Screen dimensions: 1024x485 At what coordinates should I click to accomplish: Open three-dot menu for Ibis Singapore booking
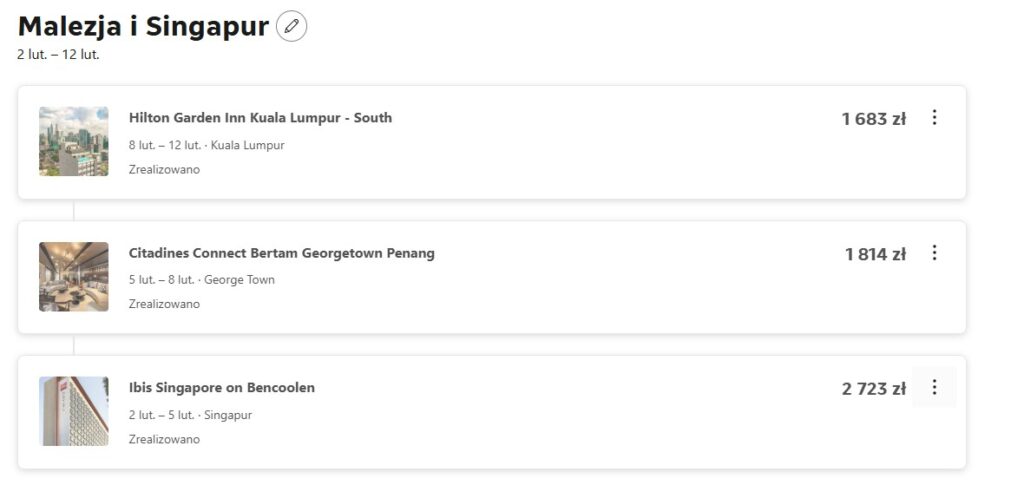[934, 387]
